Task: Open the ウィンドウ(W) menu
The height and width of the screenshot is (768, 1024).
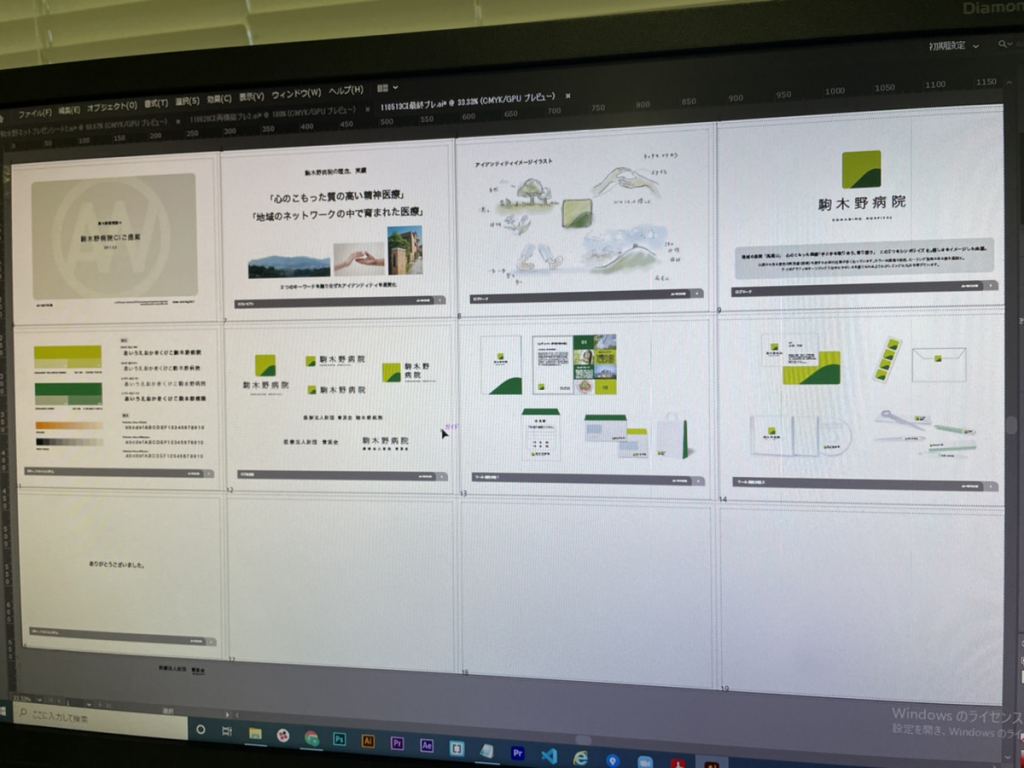Action: point(296,94)
